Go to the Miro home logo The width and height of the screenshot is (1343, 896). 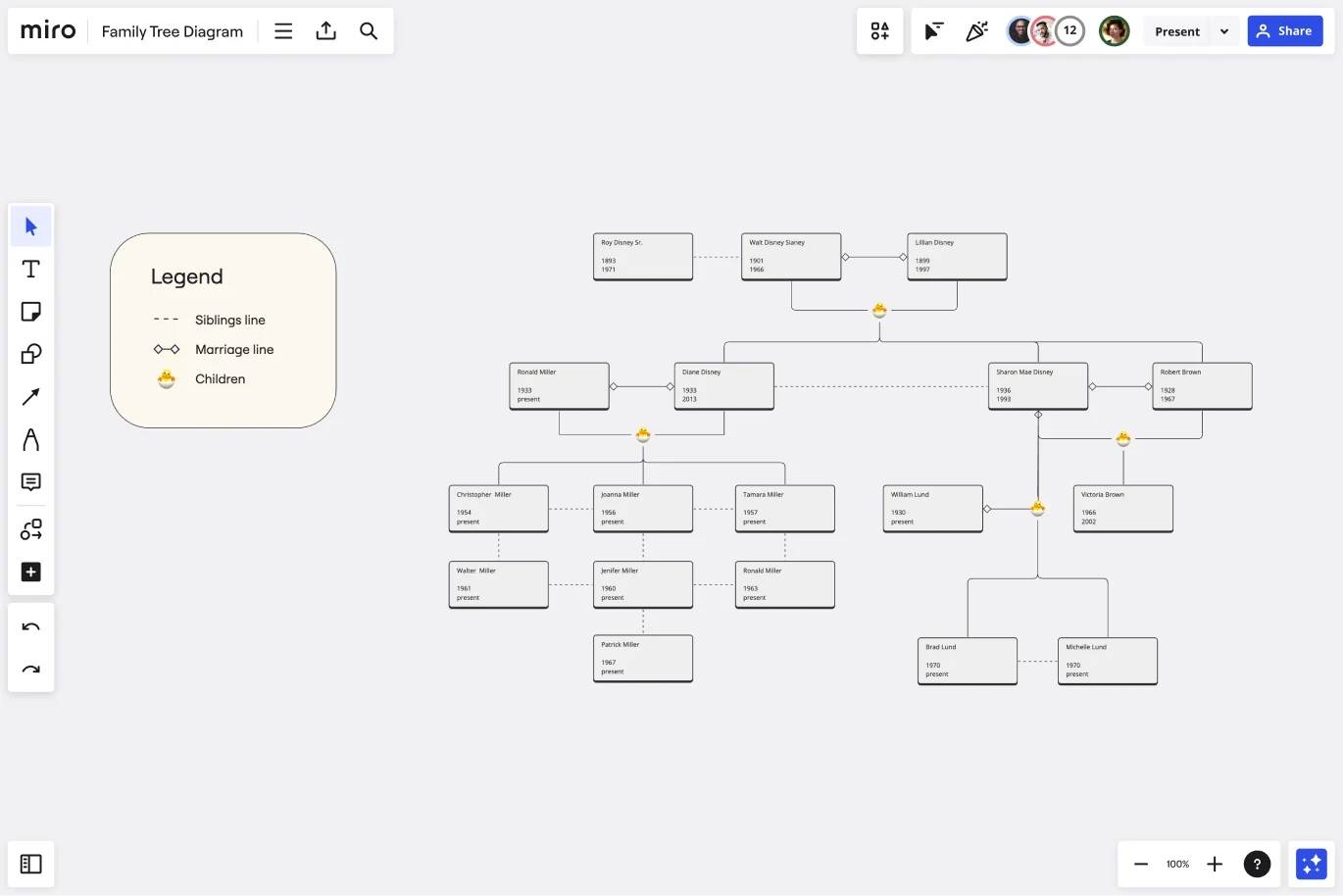48,30
